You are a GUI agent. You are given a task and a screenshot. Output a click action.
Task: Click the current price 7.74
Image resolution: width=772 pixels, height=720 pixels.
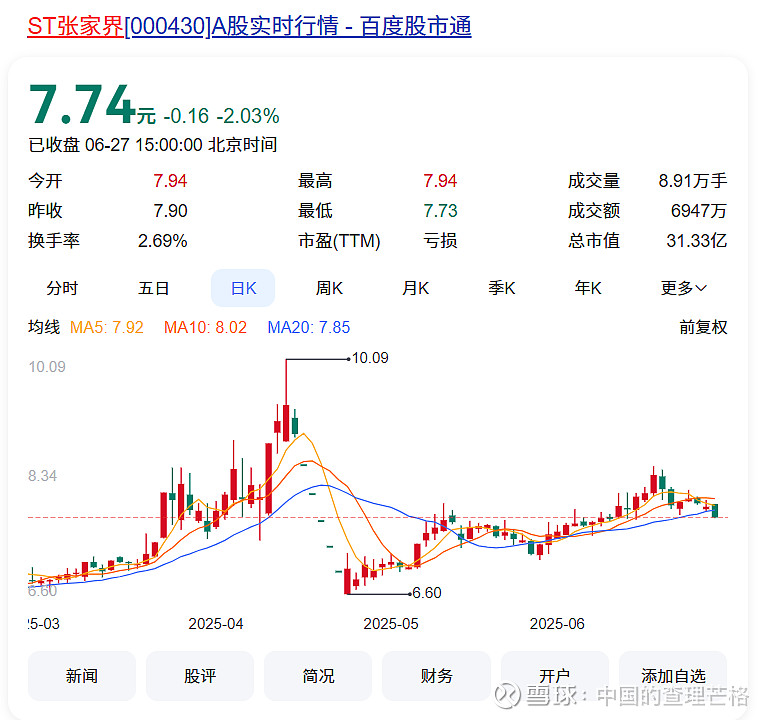click(x=82, y=104)
